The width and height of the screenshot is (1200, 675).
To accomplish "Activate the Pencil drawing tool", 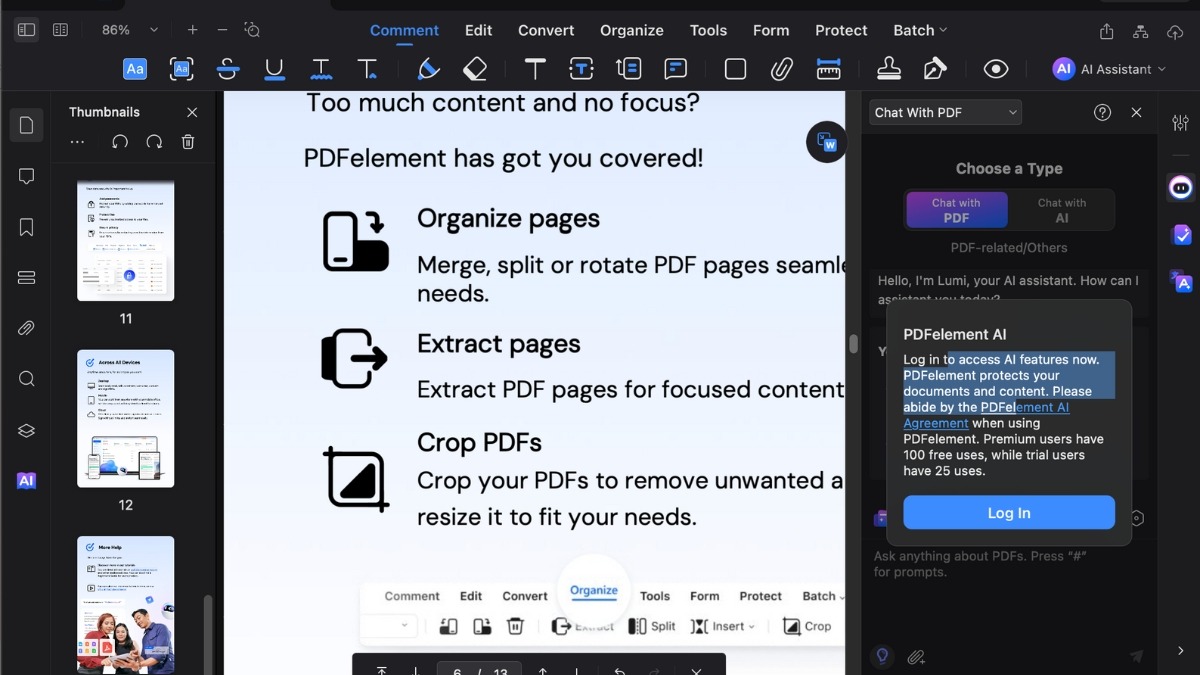I will (x=428, y=69).
